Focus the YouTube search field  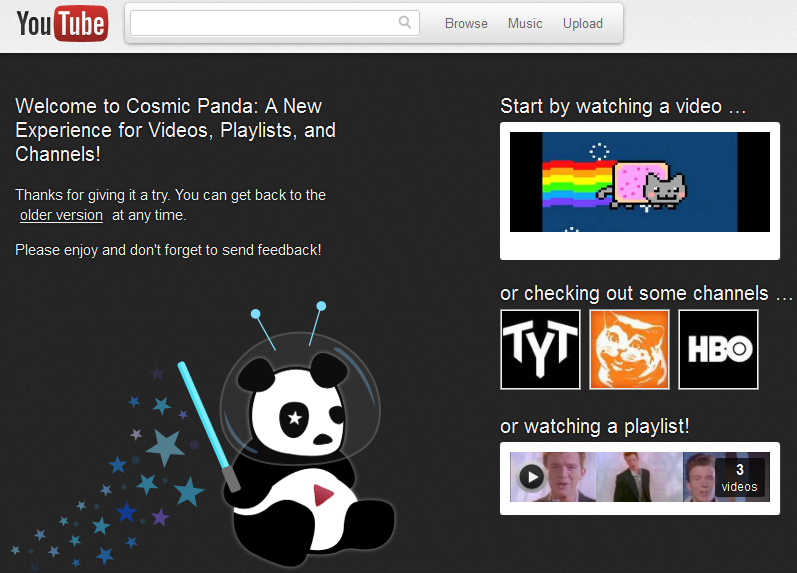coord(274,23)
